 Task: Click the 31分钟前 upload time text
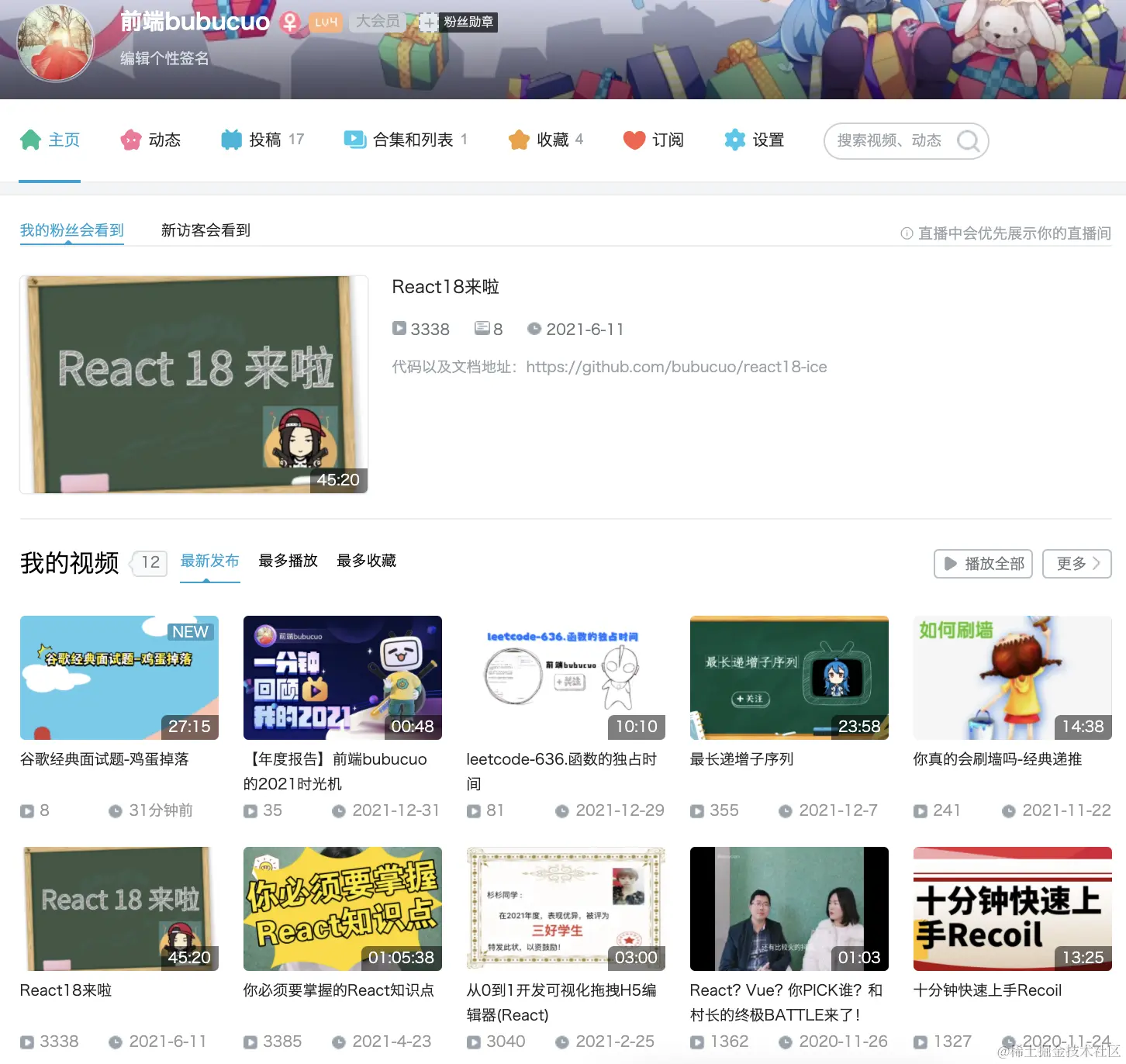(161, 810)
